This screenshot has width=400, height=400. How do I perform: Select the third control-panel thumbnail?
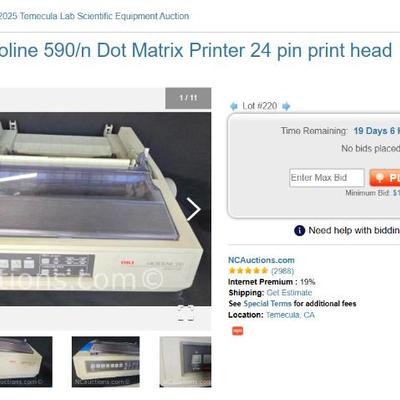[x=185, y=362]
